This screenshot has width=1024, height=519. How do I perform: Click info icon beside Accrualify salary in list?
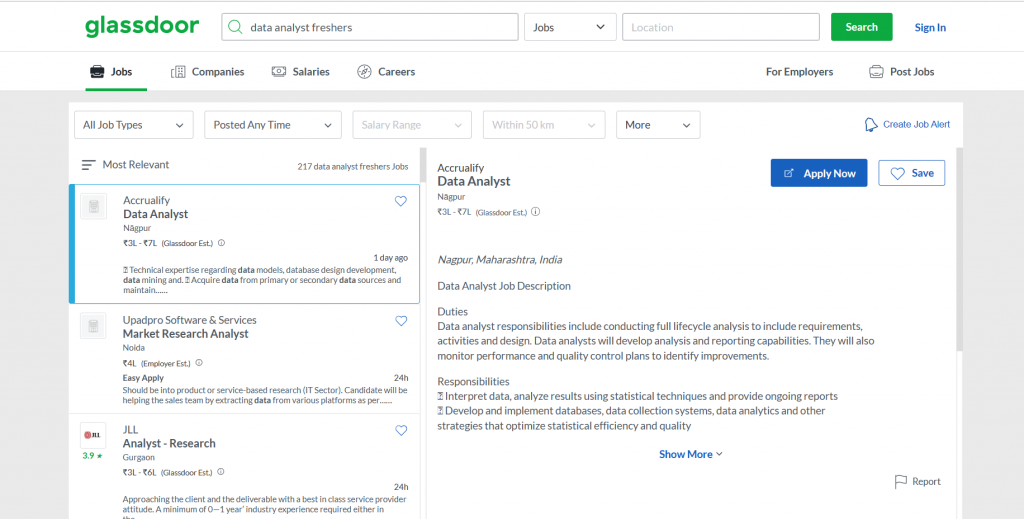click(221, 243)
